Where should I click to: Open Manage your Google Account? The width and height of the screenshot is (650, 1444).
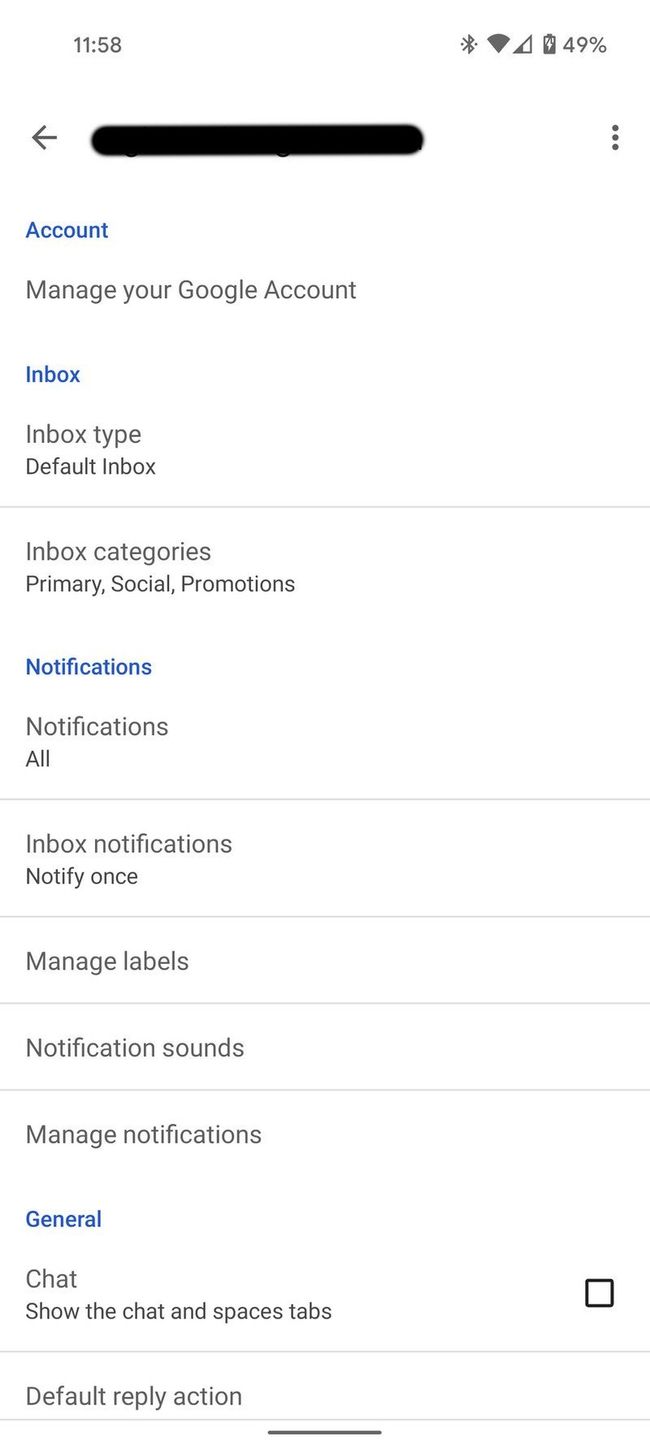(191, 289)
